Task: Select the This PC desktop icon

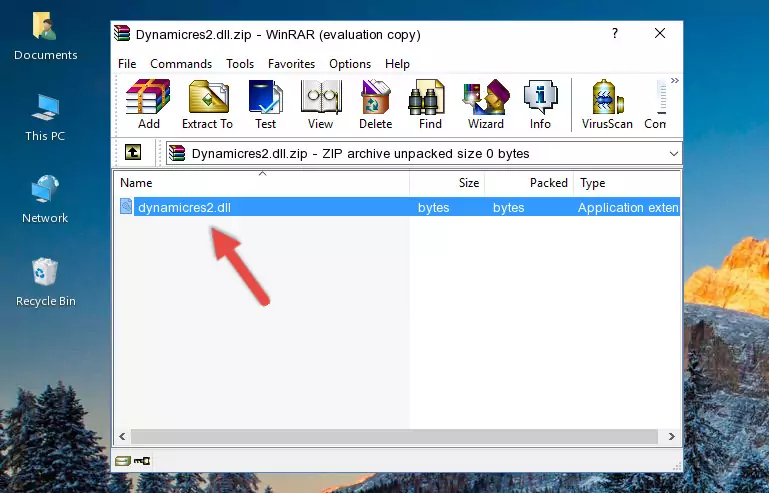Action: tap(45, 118)
